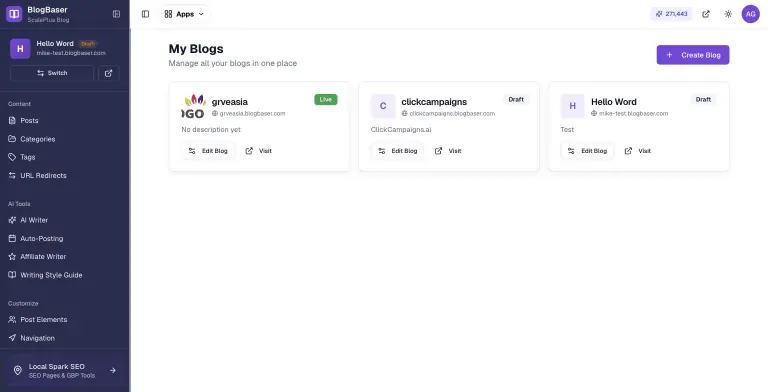Click the clickcampaigns C avatar
768x392 pixels.
(x=383, y=106)
